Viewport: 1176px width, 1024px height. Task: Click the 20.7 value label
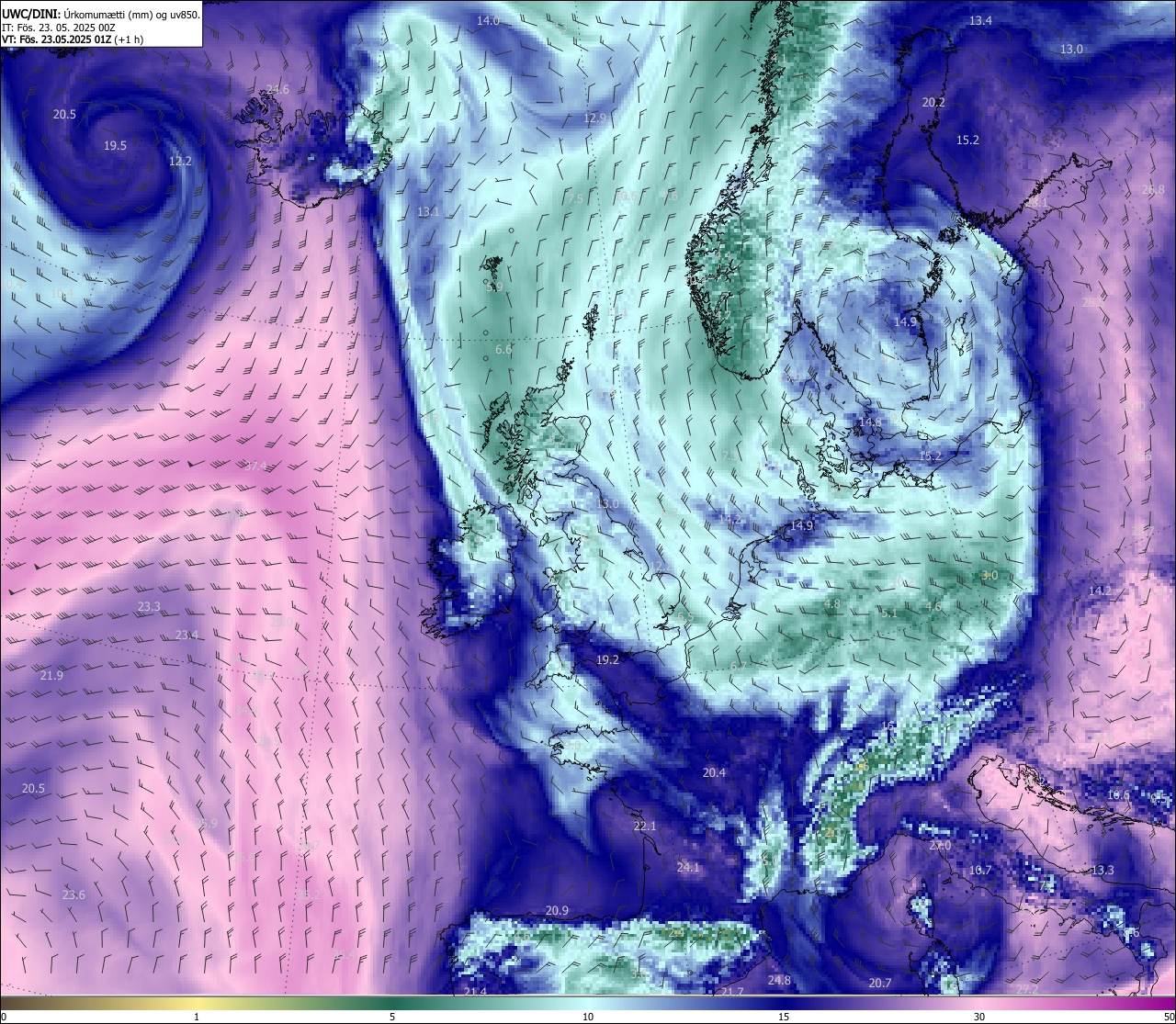coord(880,984)
